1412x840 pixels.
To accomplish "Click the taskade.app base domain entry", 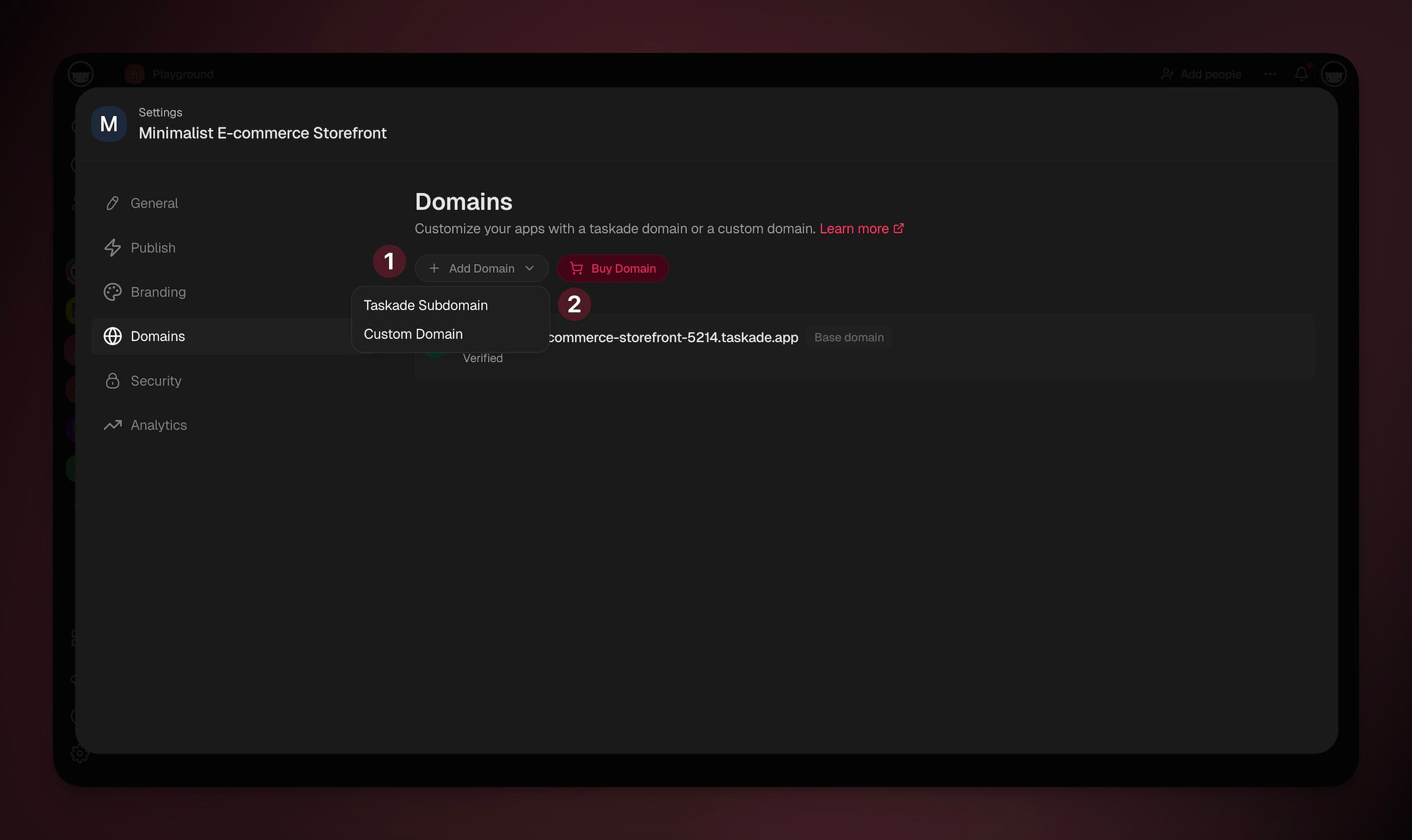I will 672,338.
